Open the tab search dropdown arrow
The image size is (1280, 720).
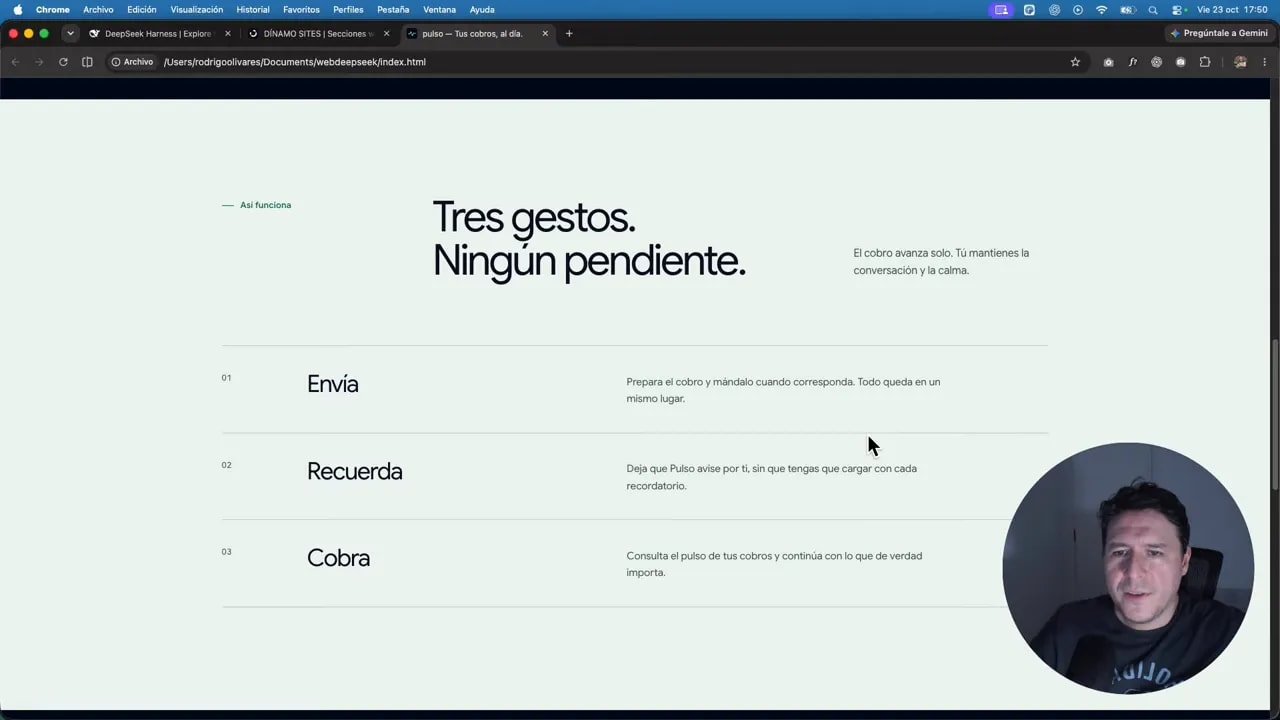click(x=70, y=33)
